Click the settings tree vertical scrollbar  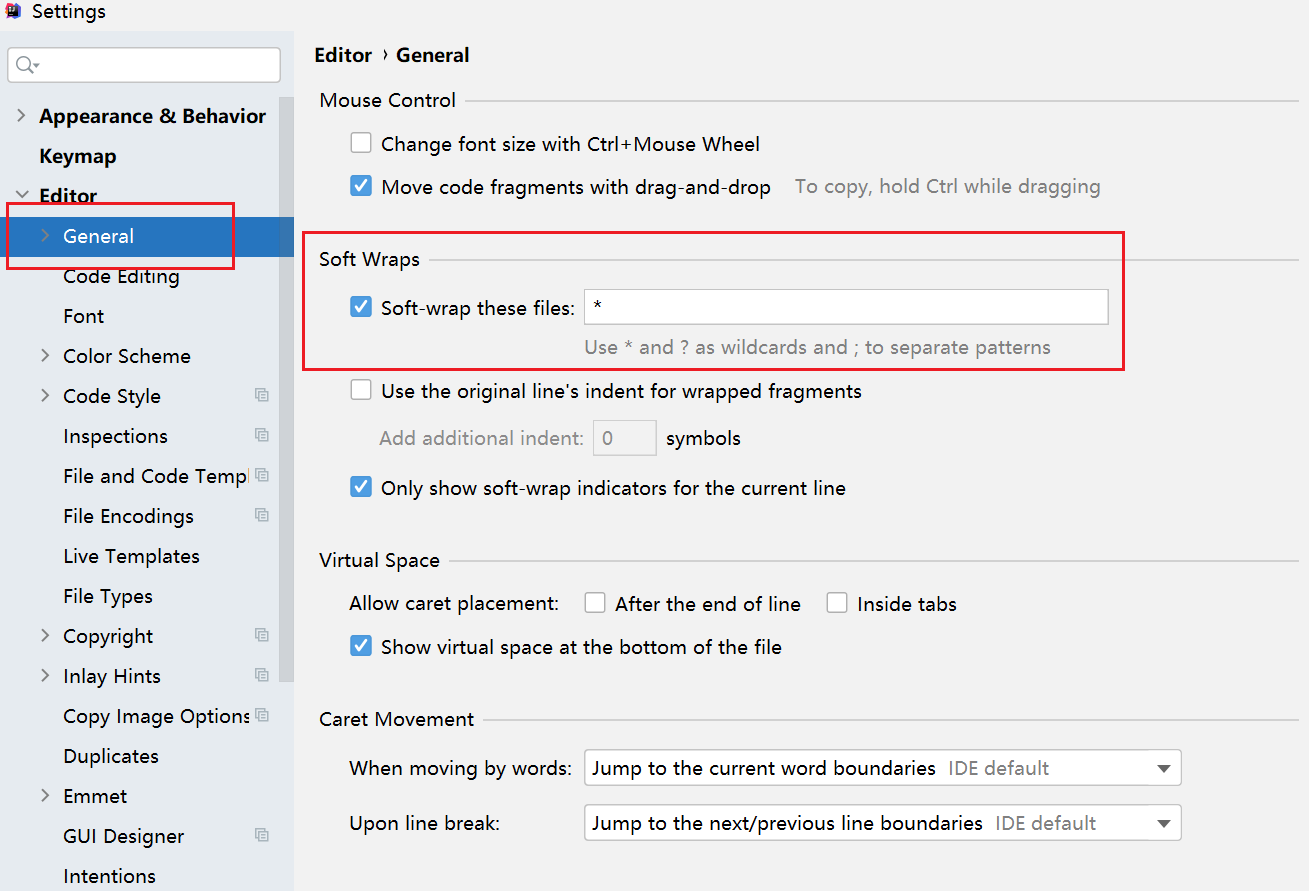[x=287, y=390]
